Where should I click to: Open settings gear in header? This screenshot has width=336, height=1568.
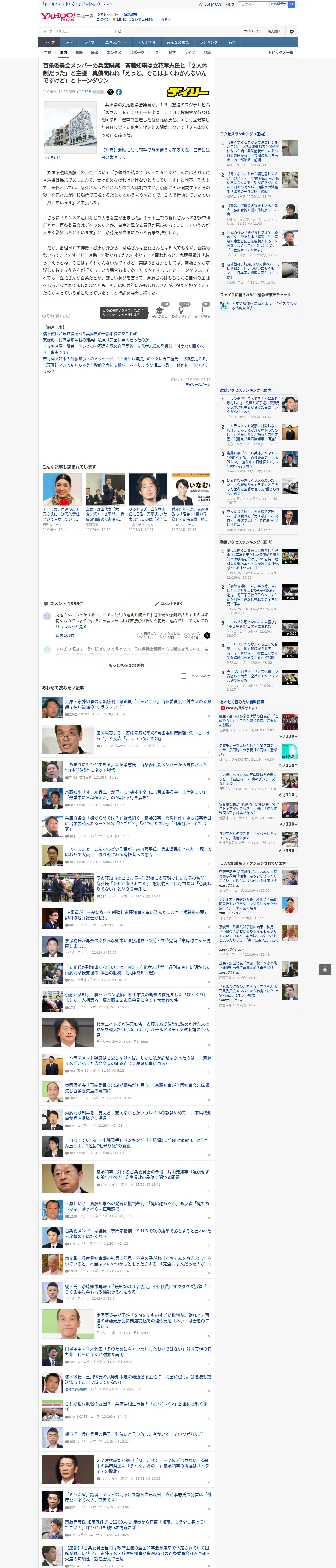tap(292, 32)
